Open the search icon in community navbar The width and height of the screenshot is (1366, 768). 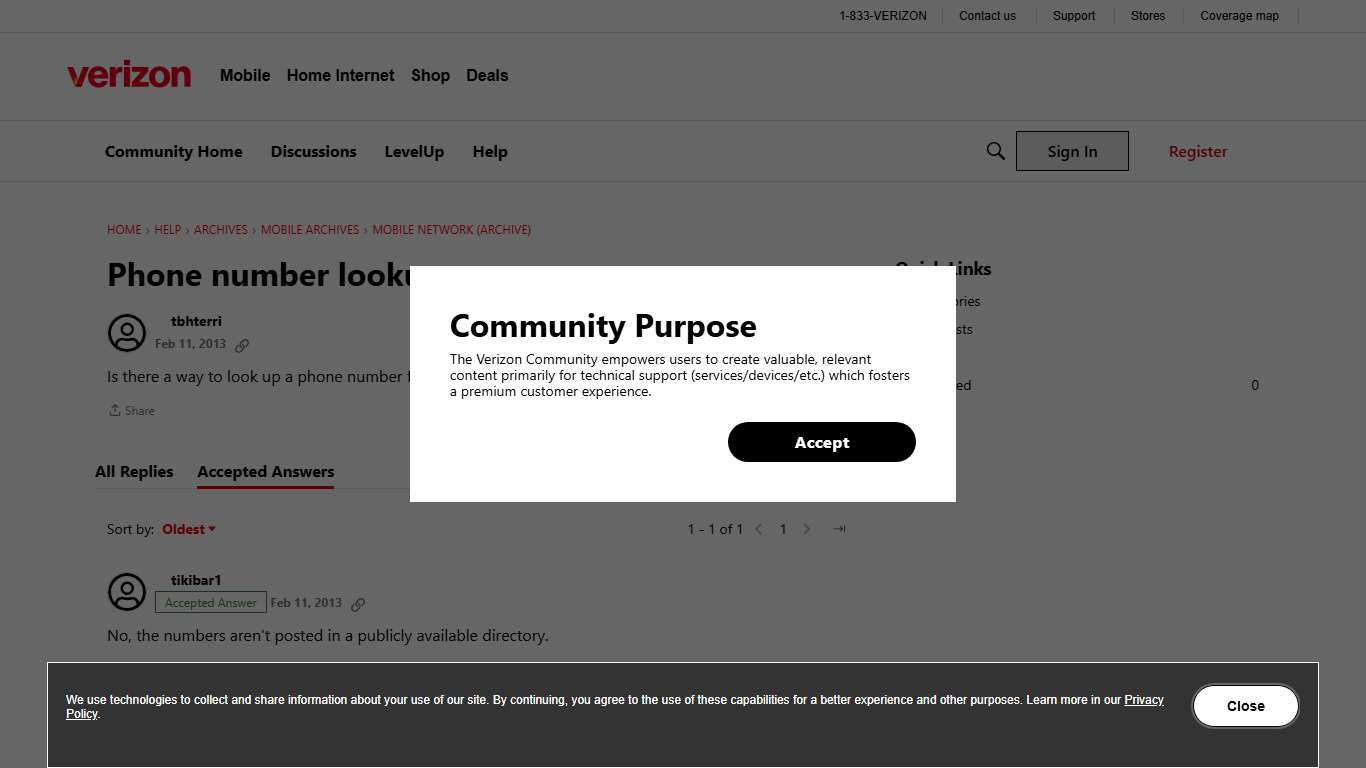click(995, 150)
